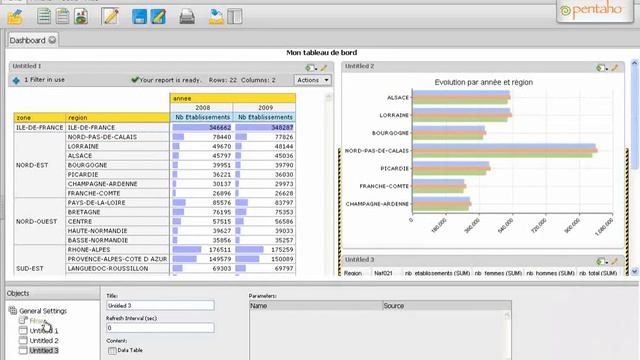The image size is (640, 360).
Task: Click the Source column header in Parameters
Action: [x=447, y=306]
